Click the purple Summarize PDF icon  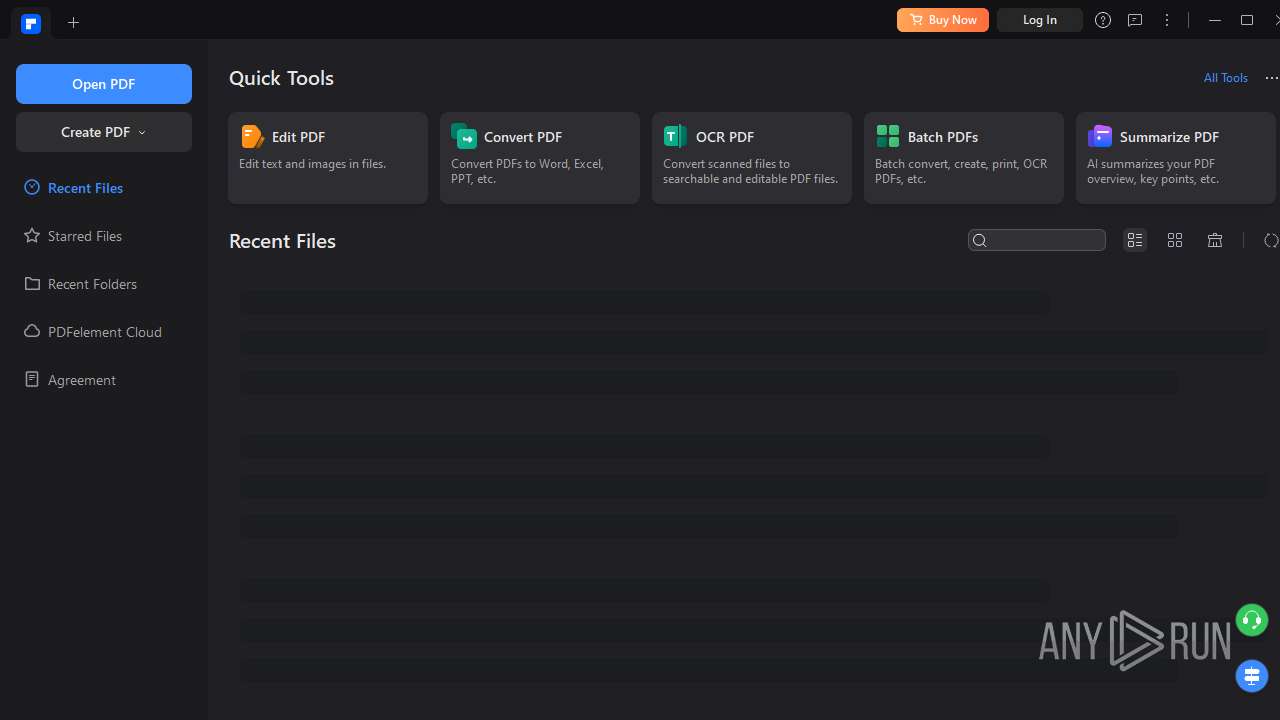coord(1099,136)
